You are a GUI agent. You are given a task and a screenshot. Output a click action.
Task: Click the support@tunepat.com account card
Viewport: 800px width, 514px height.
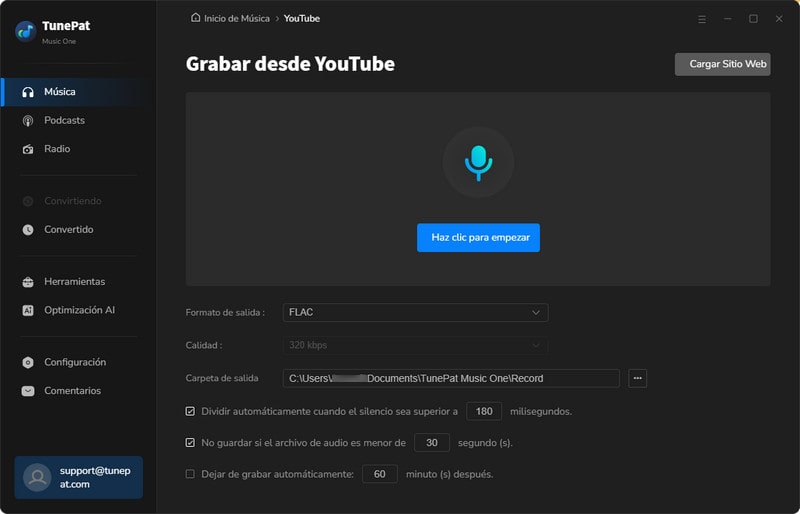click(x=79, y=477)
